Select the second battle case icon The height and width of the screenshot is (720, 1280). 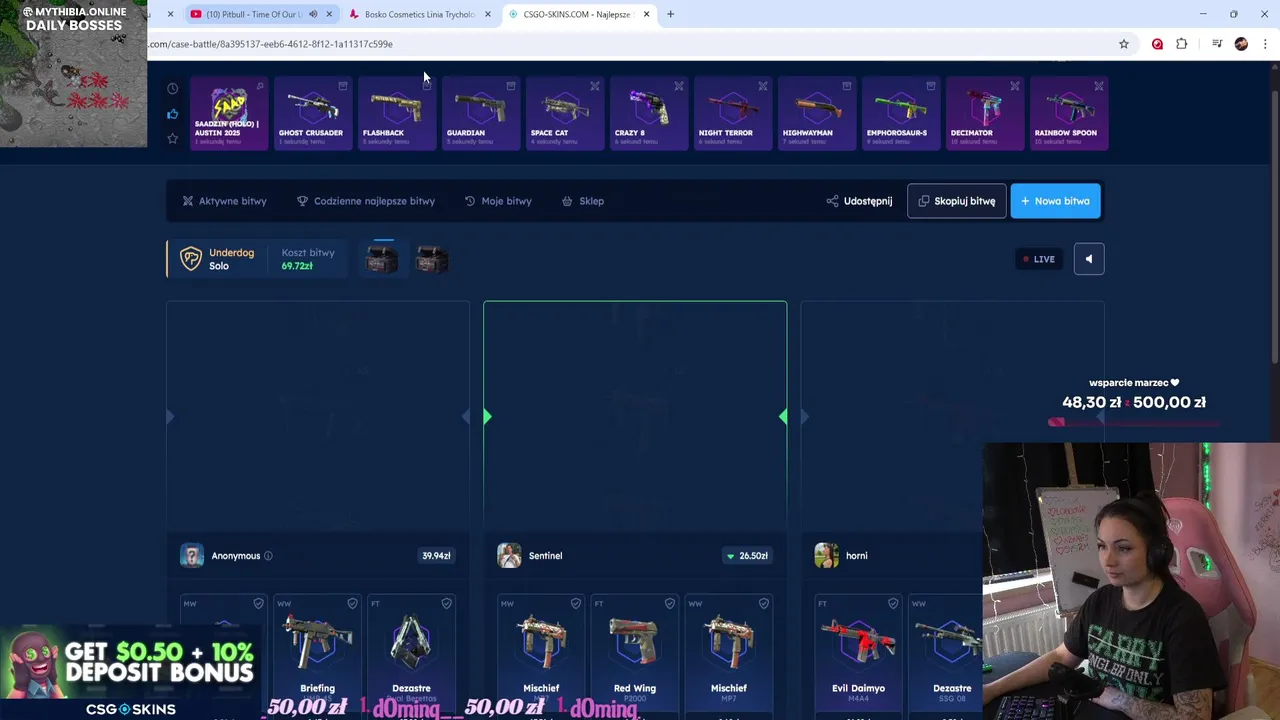pos(432,260)
